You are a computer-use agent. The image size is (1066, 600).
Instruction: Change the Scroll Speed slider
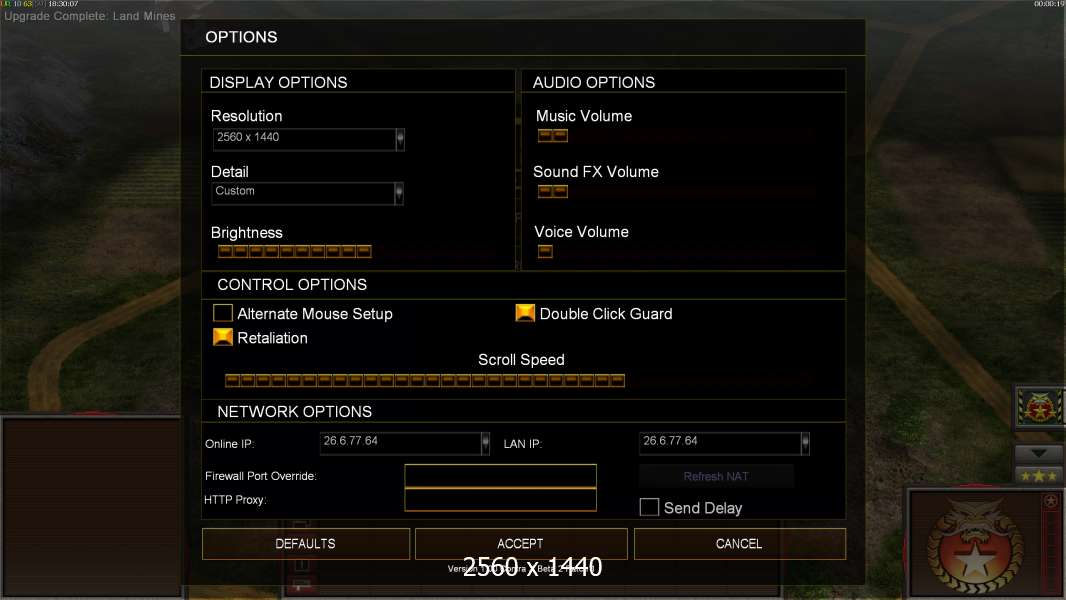coord(425,381)
